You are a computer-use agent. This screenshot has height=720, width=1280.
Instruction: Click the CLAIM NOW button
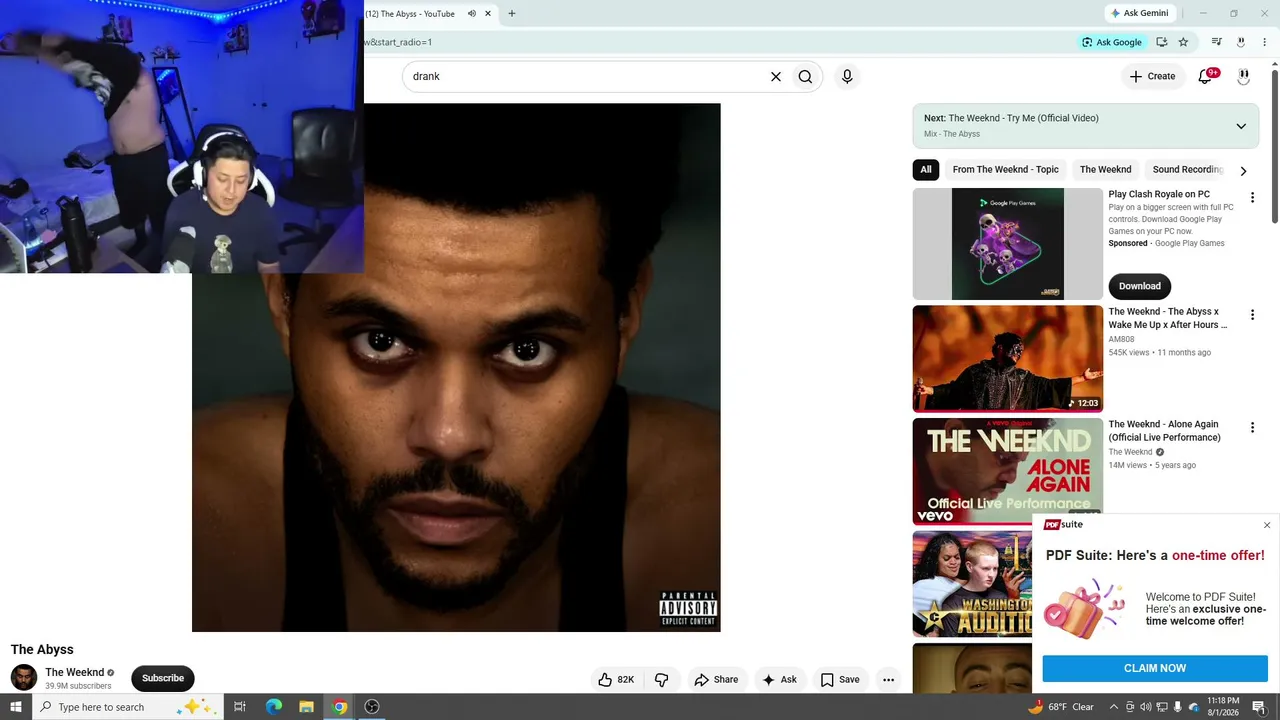click(1155, 668)
